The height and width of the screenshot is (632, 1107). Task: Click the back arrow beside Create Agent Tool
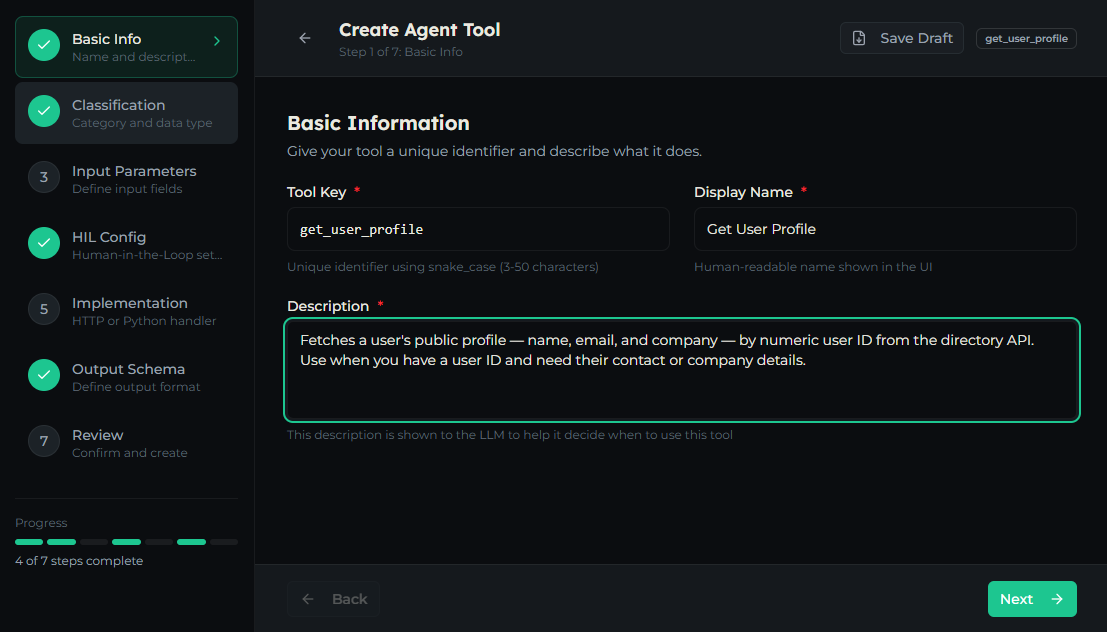pyautogui.click(x=305, y=38)
